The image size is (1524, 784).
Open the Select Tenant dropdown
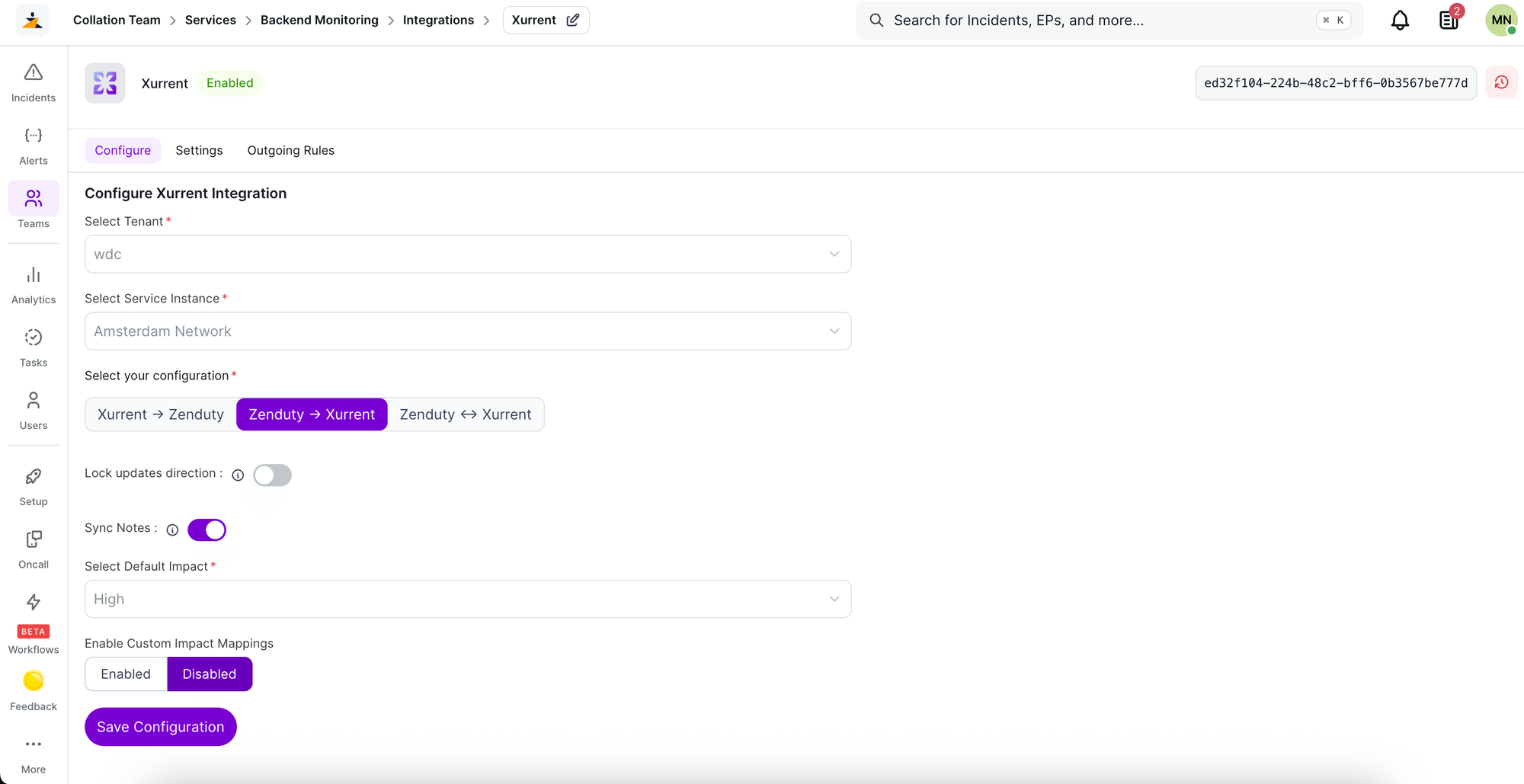tap(468, 254)
